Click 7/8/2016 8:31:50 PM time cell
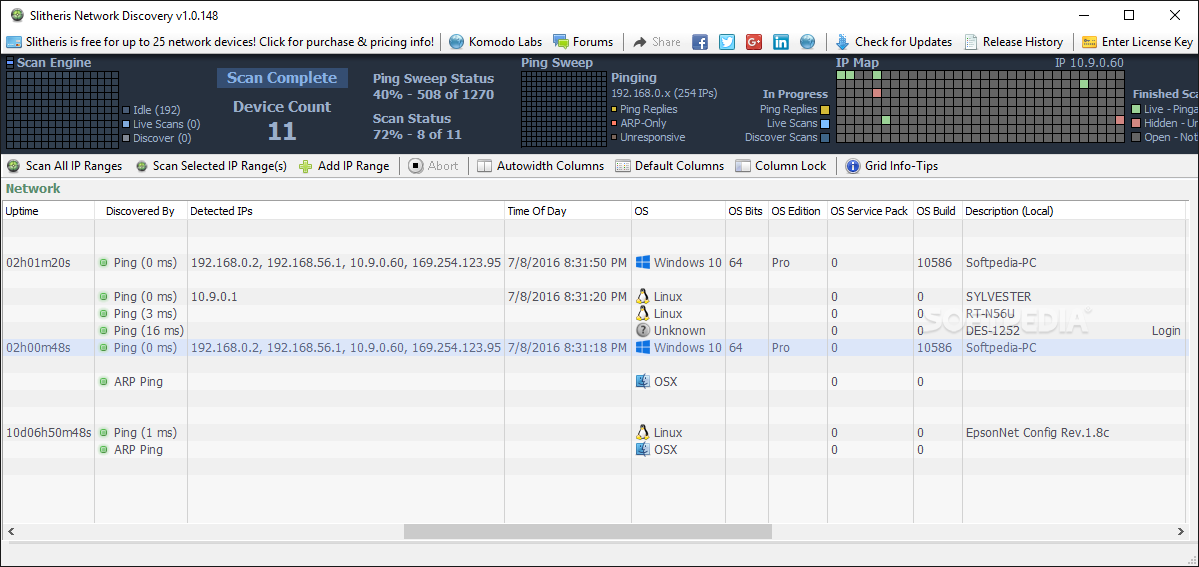This screenshot has width=1199, height=567. [568, 262]
